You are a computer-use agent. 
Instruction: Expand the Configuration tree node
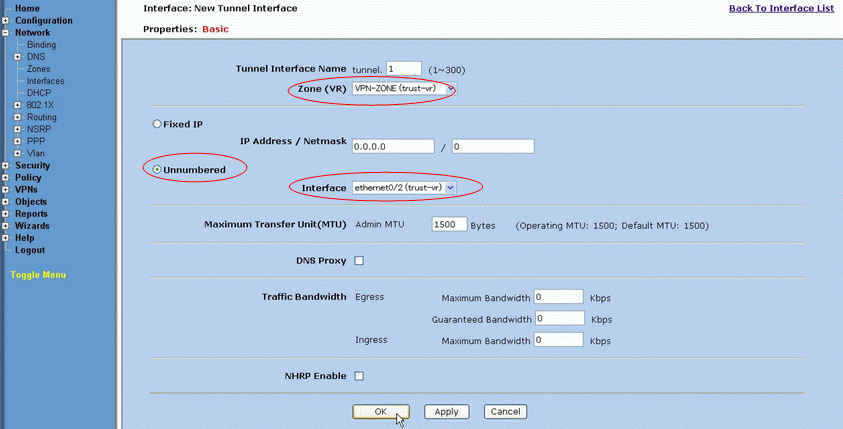pyautogui.click(x=5, y=20)
